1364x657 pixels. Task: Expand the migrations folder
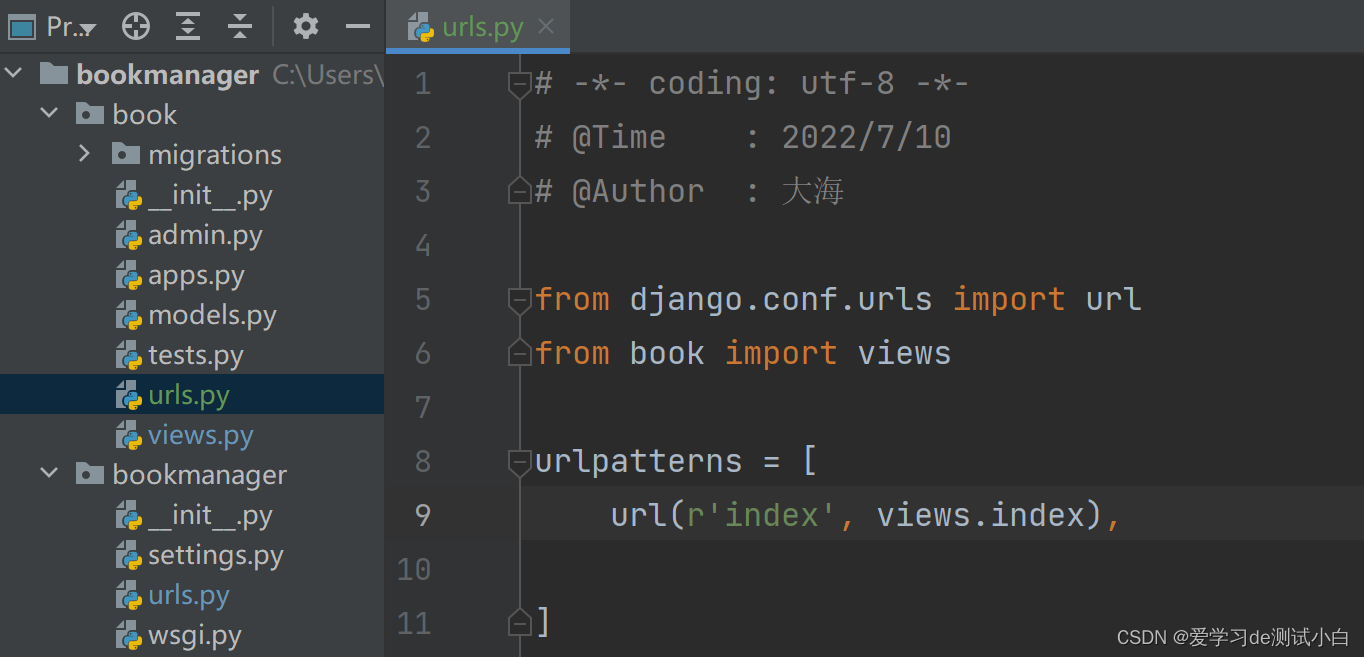coord(85,155)
